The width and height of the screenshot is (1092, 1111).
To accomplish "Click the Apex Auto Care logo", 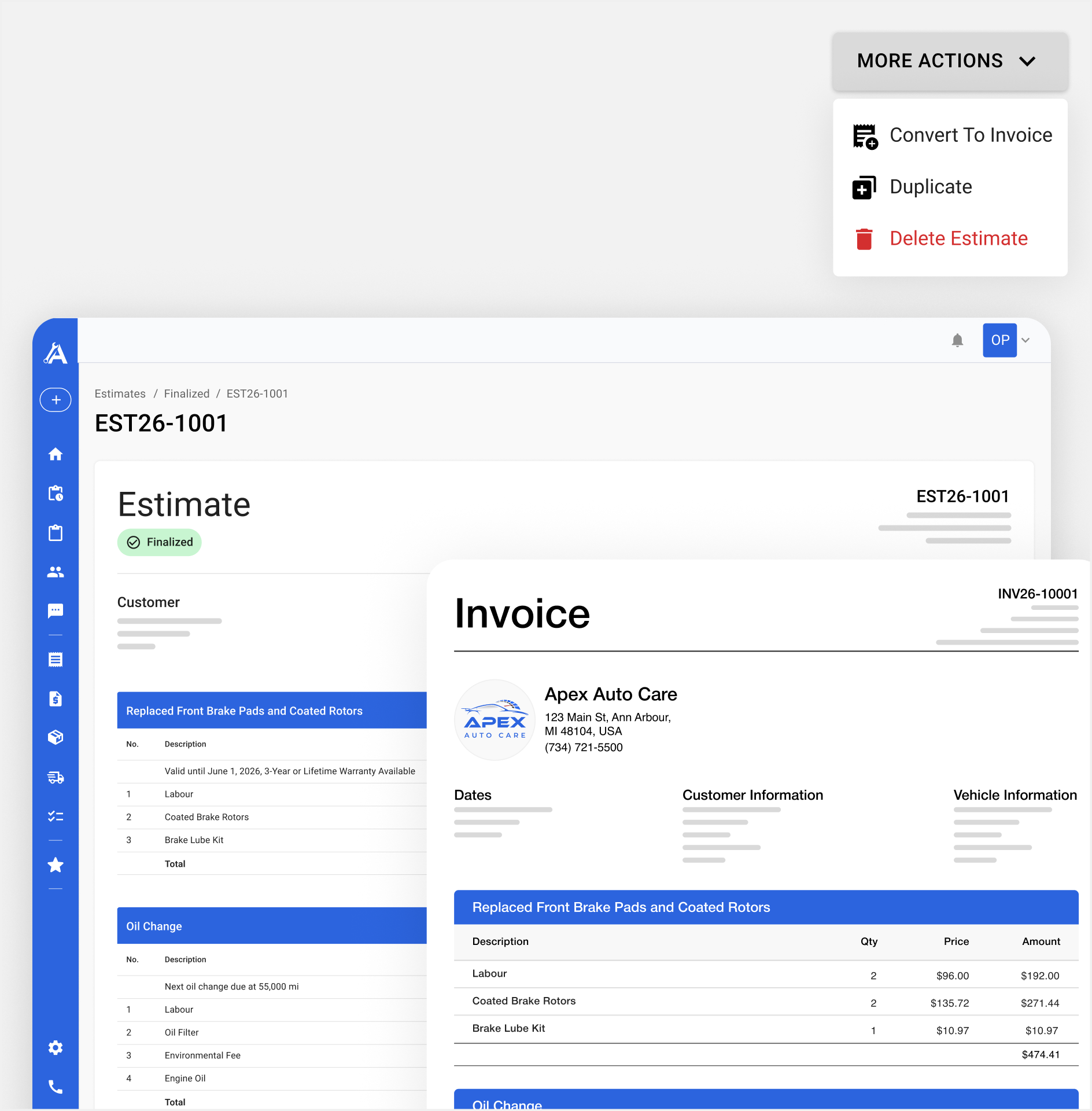I will pos(495,720).
